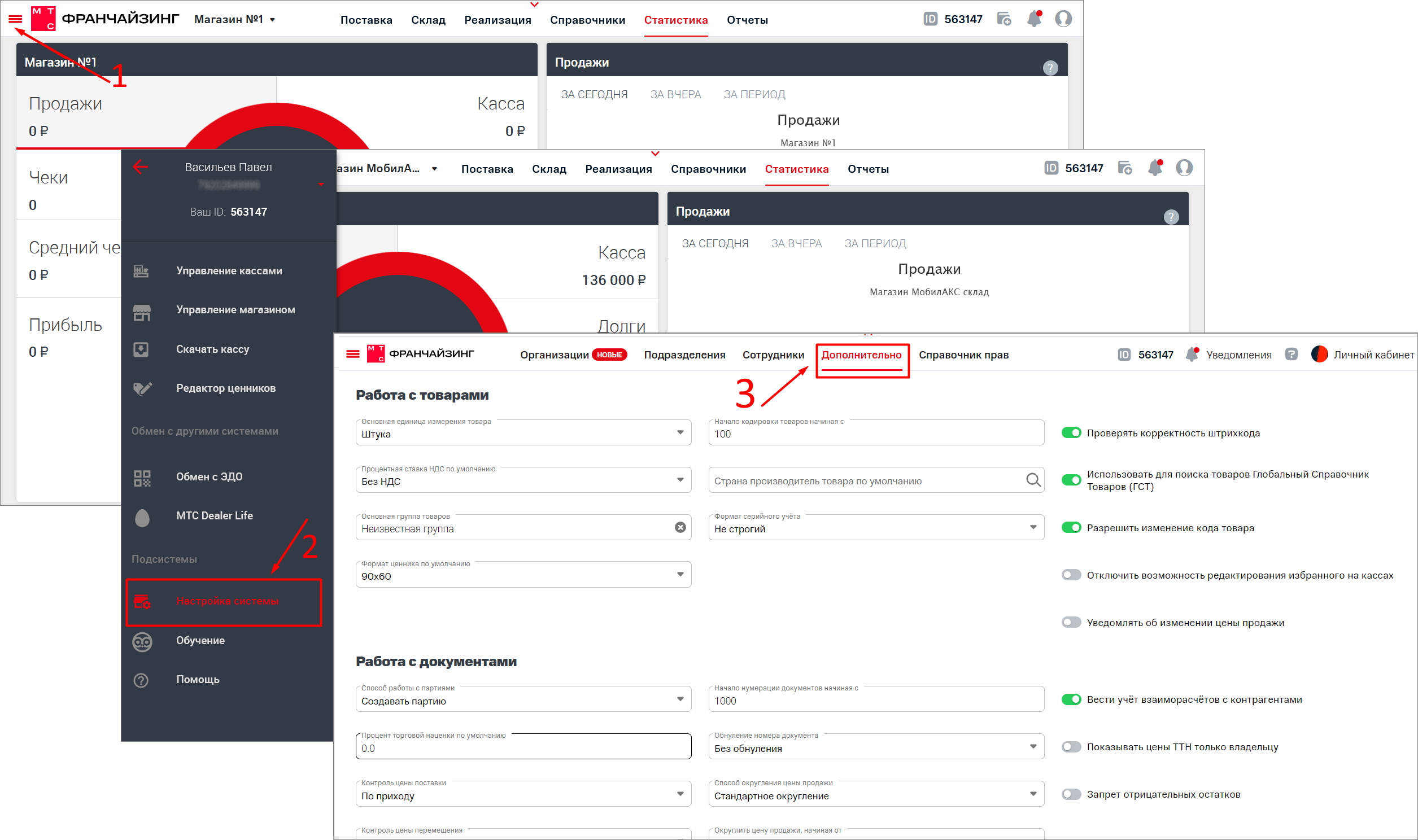
Task: Click the Скачать кассу download icon
Action: coord(141,349)
